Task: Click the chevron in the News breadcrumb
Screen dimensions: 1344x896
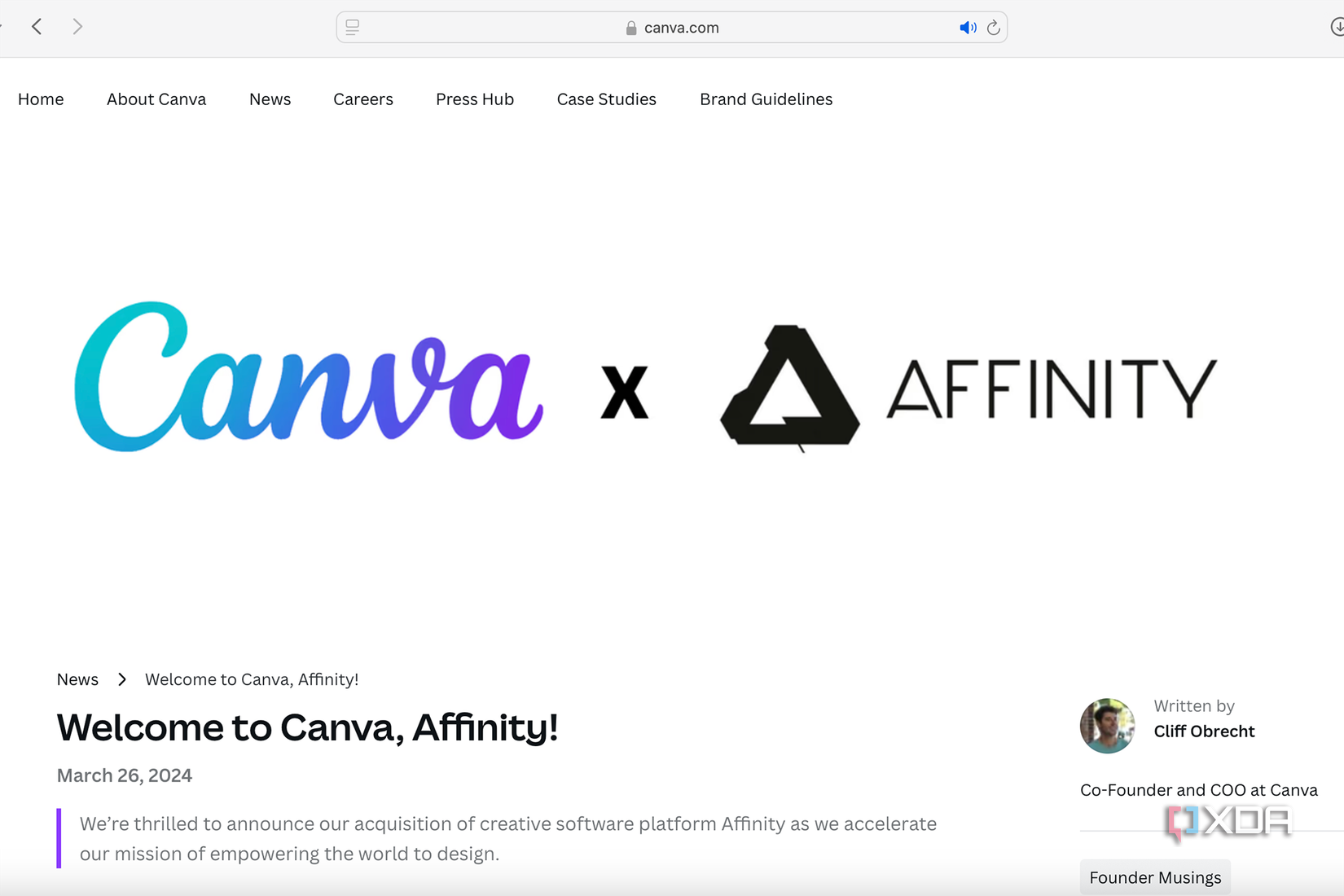Action: click(x=121, y=679)
